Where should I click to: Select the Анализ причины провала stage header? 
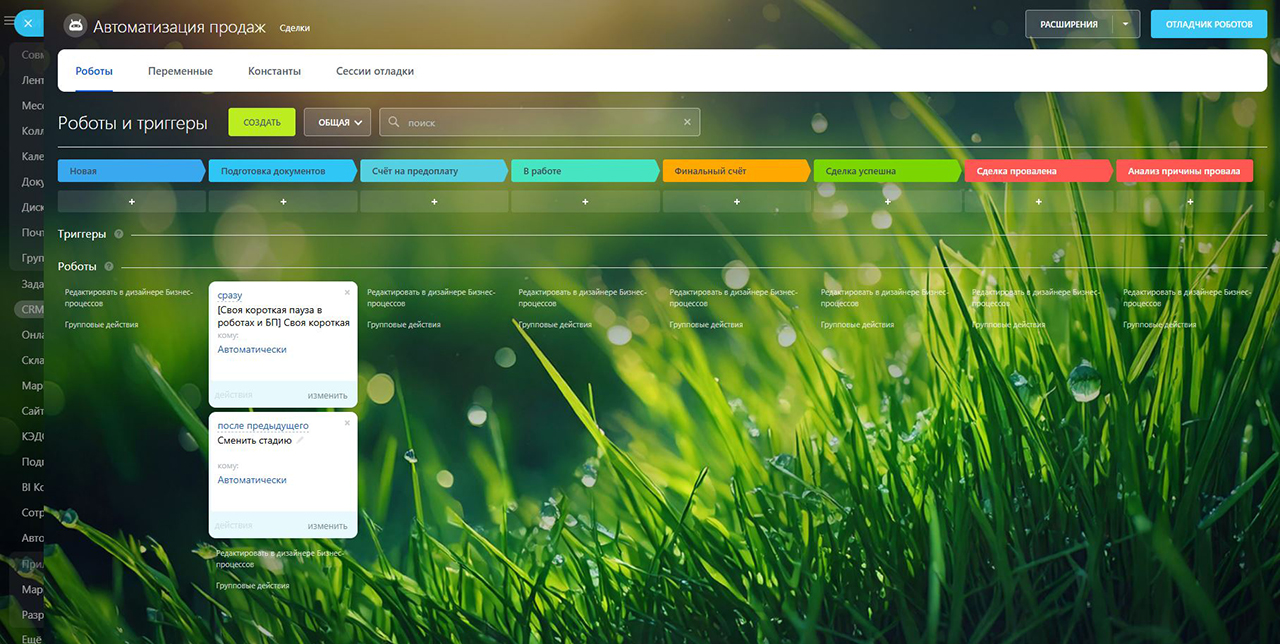pos(1184,171)
